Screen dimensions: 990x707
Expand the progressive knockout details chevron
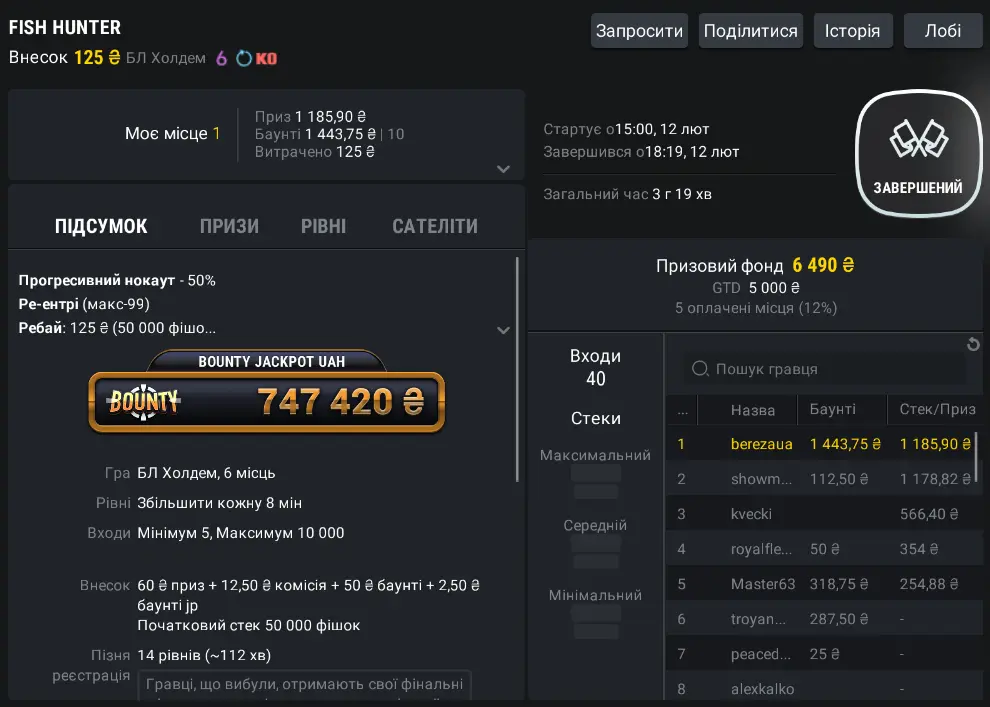tap(503, 329)
